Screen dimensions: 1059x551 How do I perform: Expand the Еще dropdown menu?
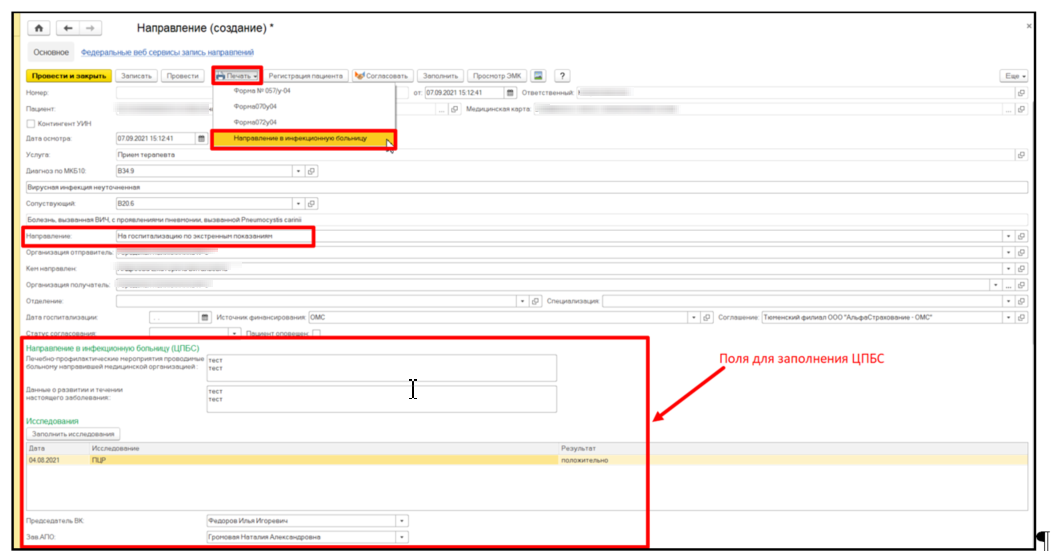(x=1014, y=76)
